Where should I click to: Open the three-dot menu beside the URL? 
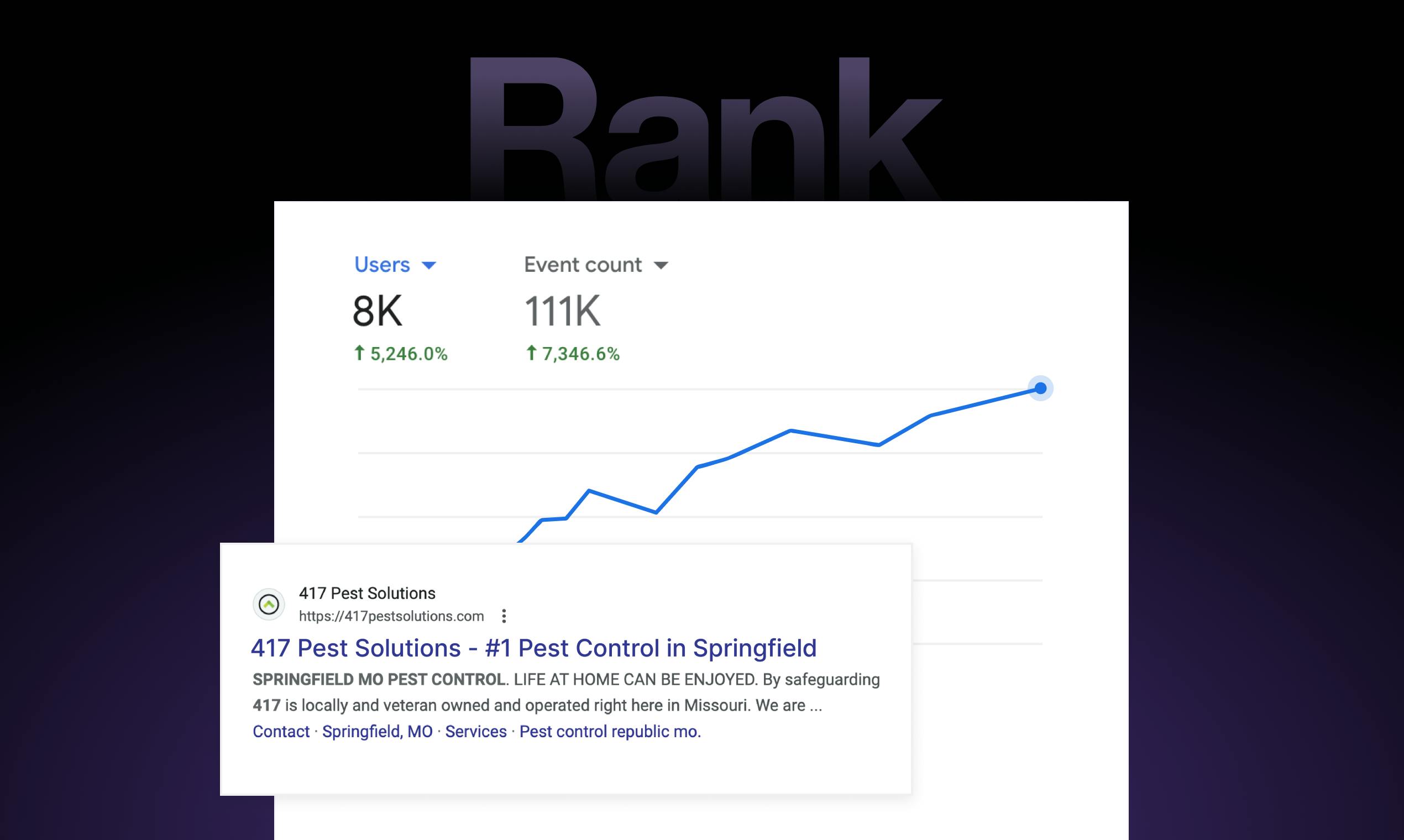coord(504,616)
